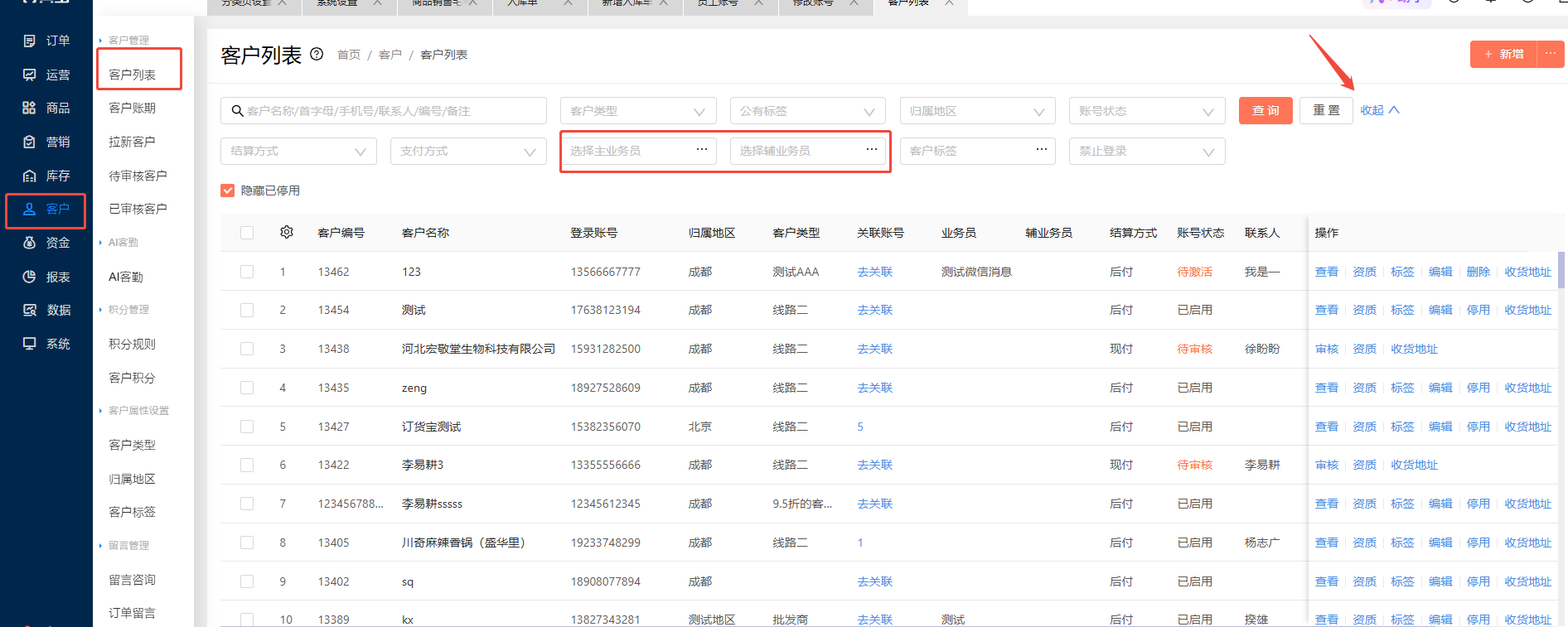Open the 系统 sidebar module
Image resolution: width=1568 pixels, height=627 pixels.
point(46,344)
